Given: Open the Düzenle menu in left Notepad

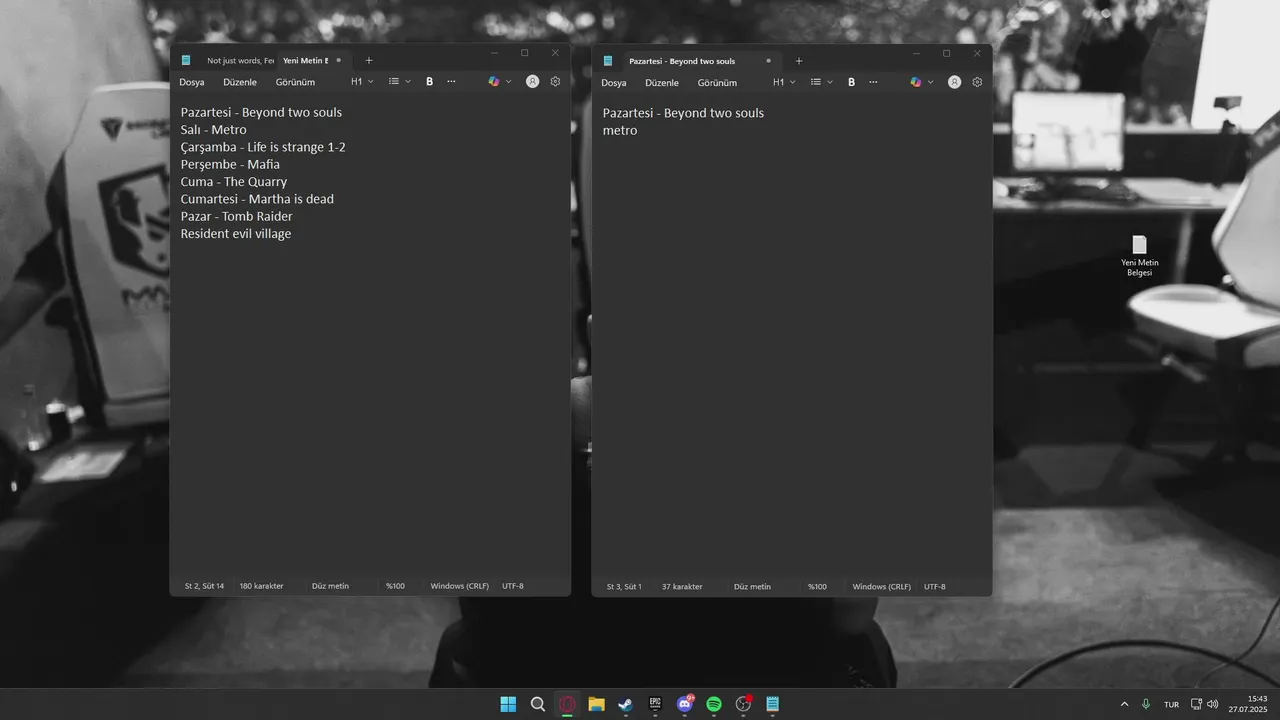Looking at the screenshot, I should click(x=240, y=82).
